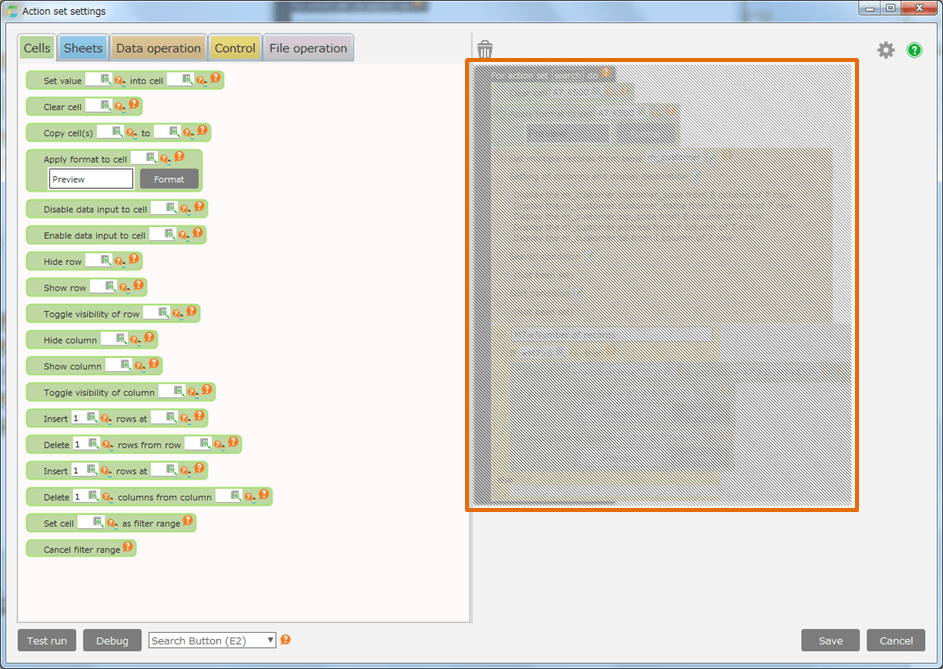The height and width of the screenshot is (669, 943).
Task: Click the help bubble on the Apply format to cell block
Action: pos(179,156)
